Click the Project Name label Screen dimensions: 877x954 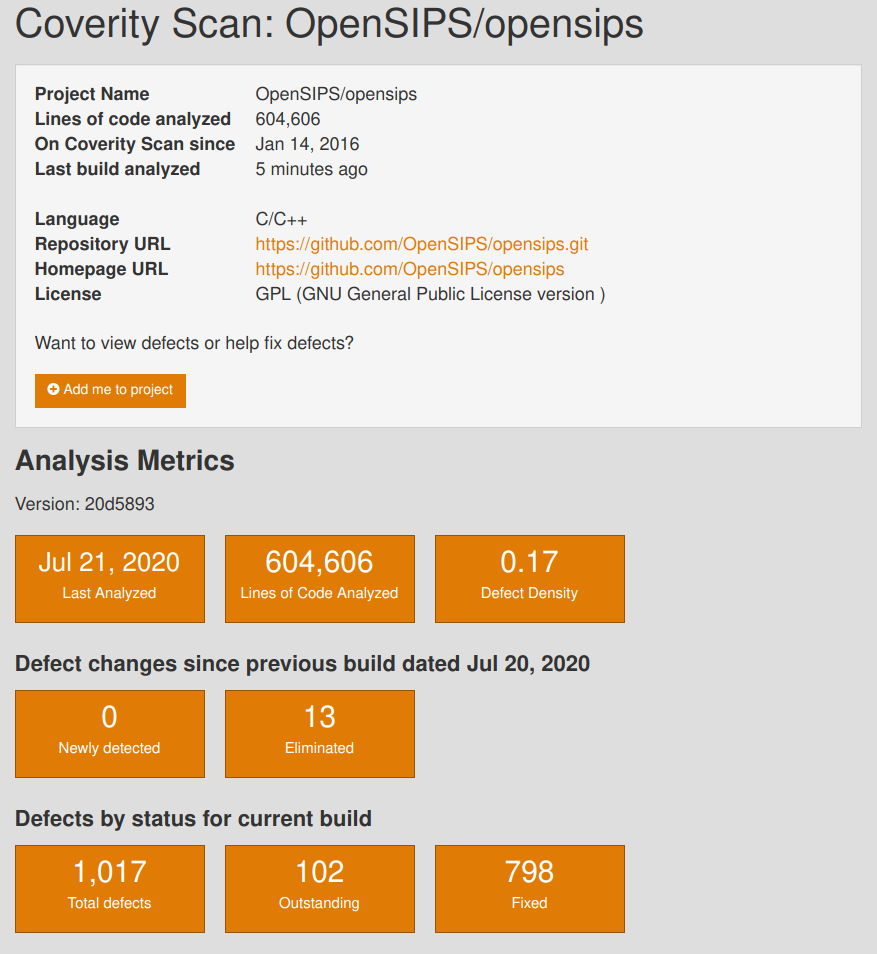coord(92,94)
